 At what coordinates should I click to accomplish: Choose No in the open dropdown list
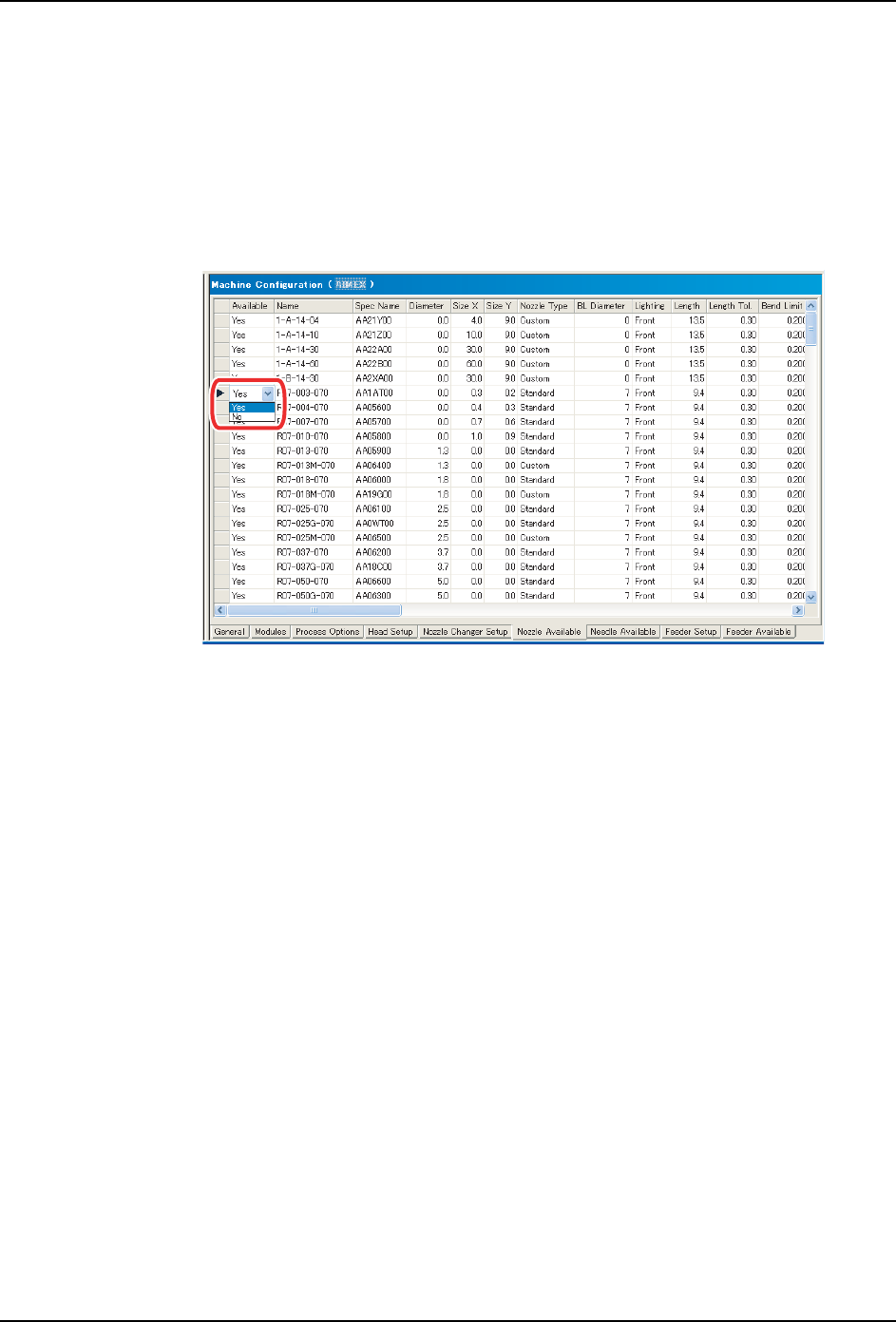click(x=252, y=417)
